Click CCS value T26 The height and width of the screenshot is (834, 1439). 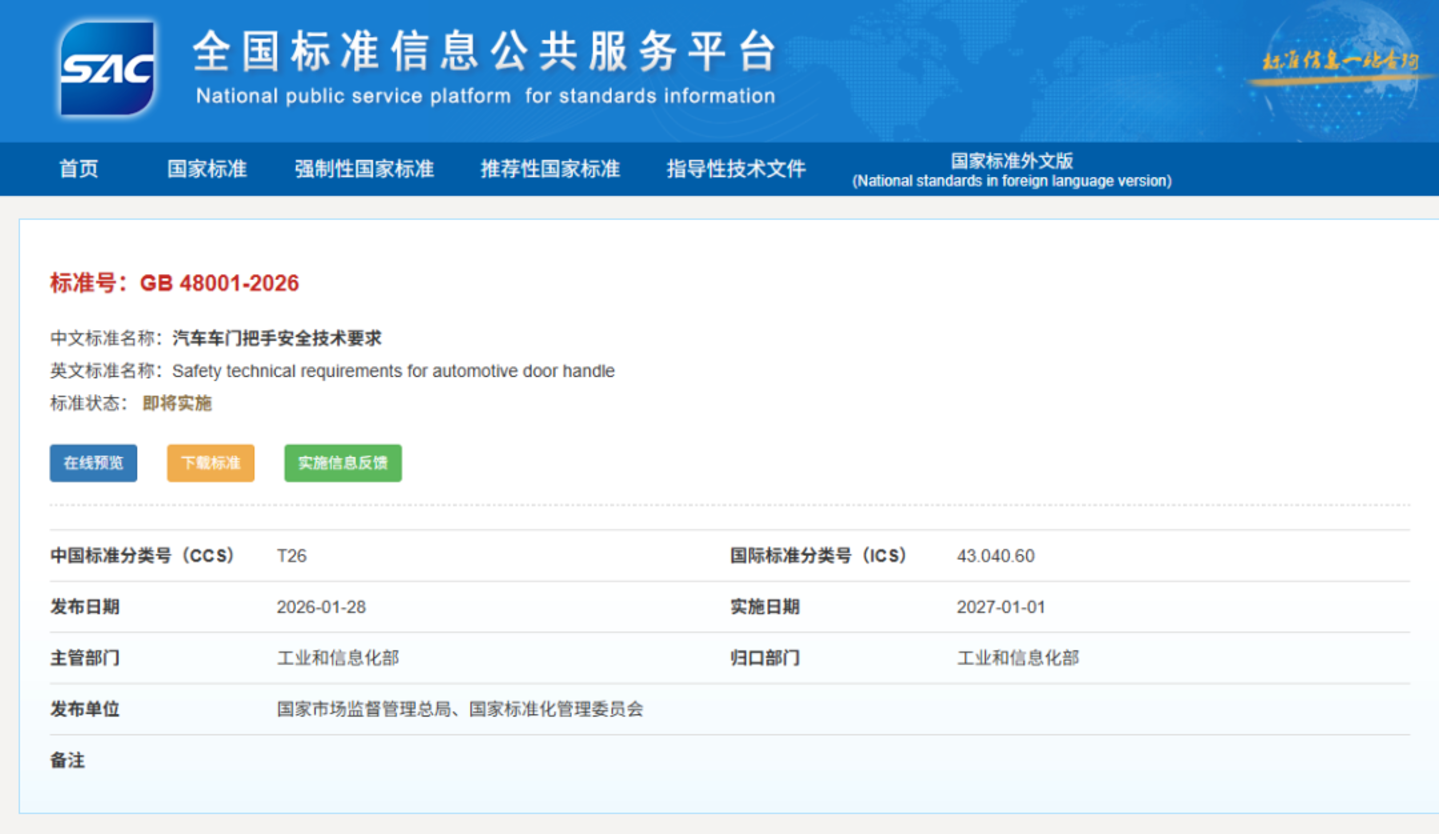point(292,555)
